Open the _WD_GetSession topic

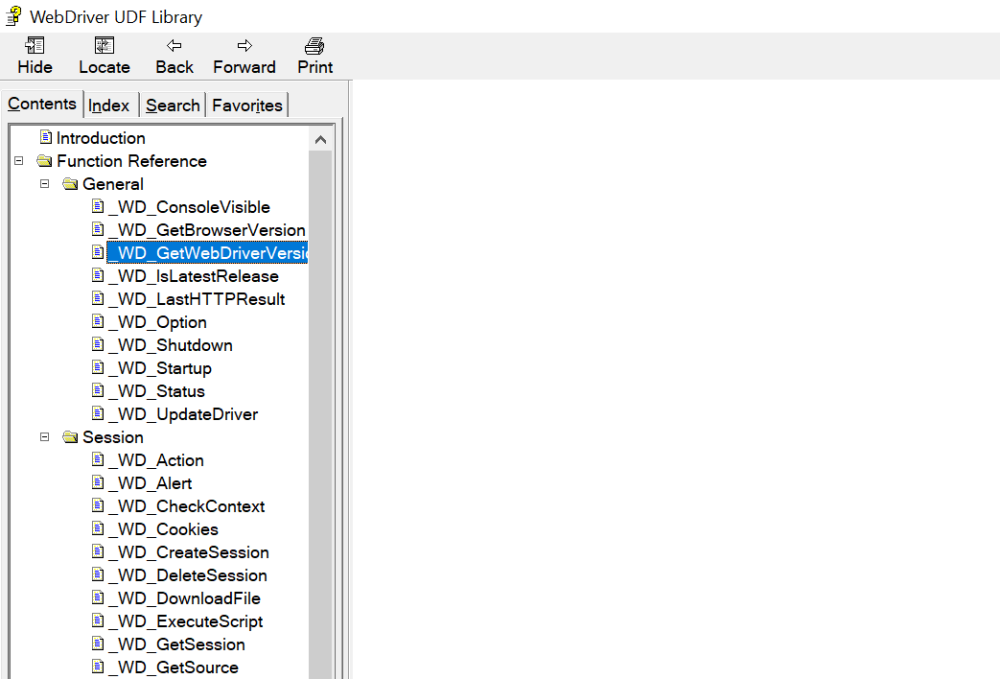tap(177, 644)
